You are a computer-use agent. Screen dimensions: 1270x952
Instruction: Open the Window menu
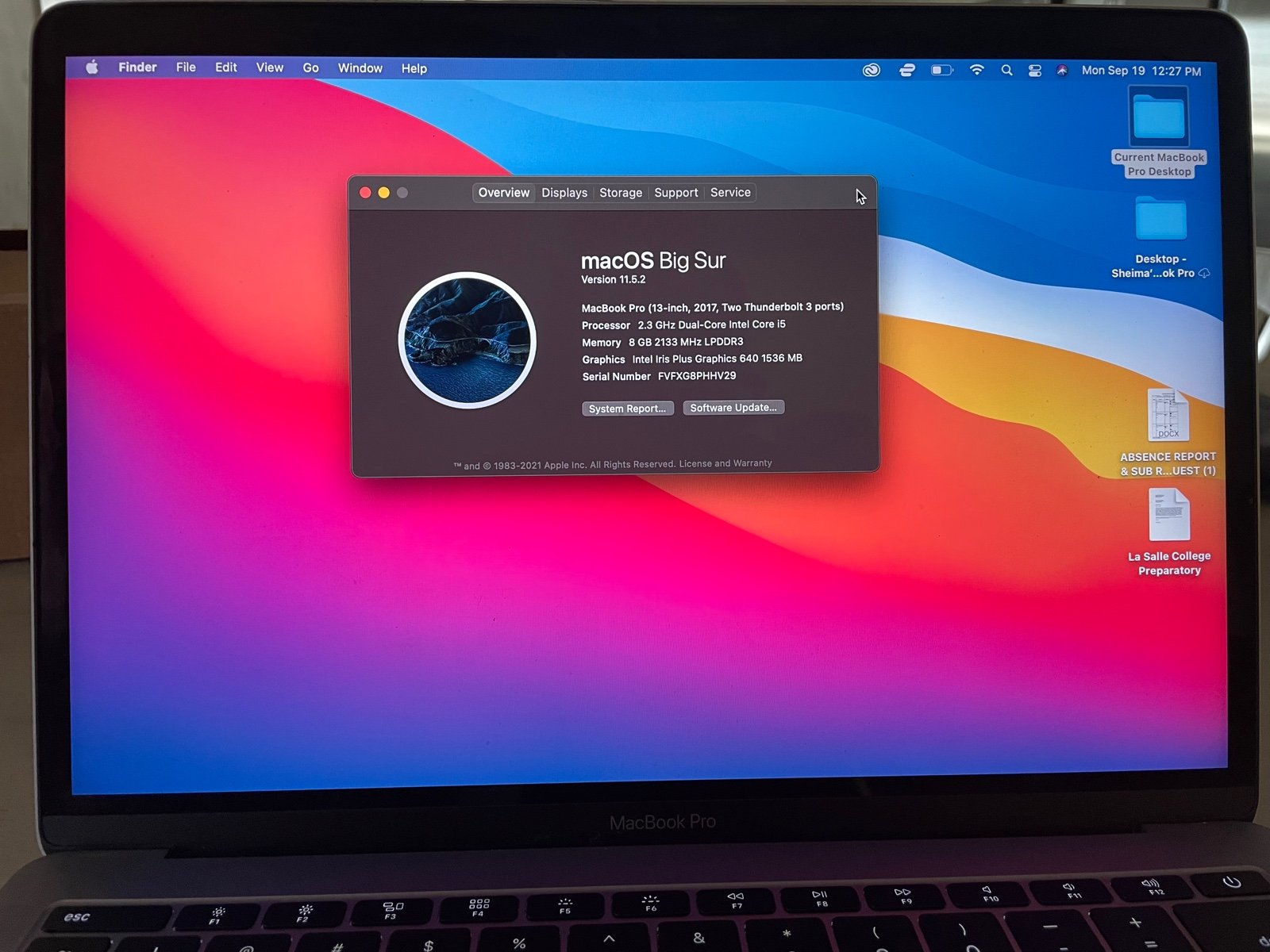[x=360, y=68]
